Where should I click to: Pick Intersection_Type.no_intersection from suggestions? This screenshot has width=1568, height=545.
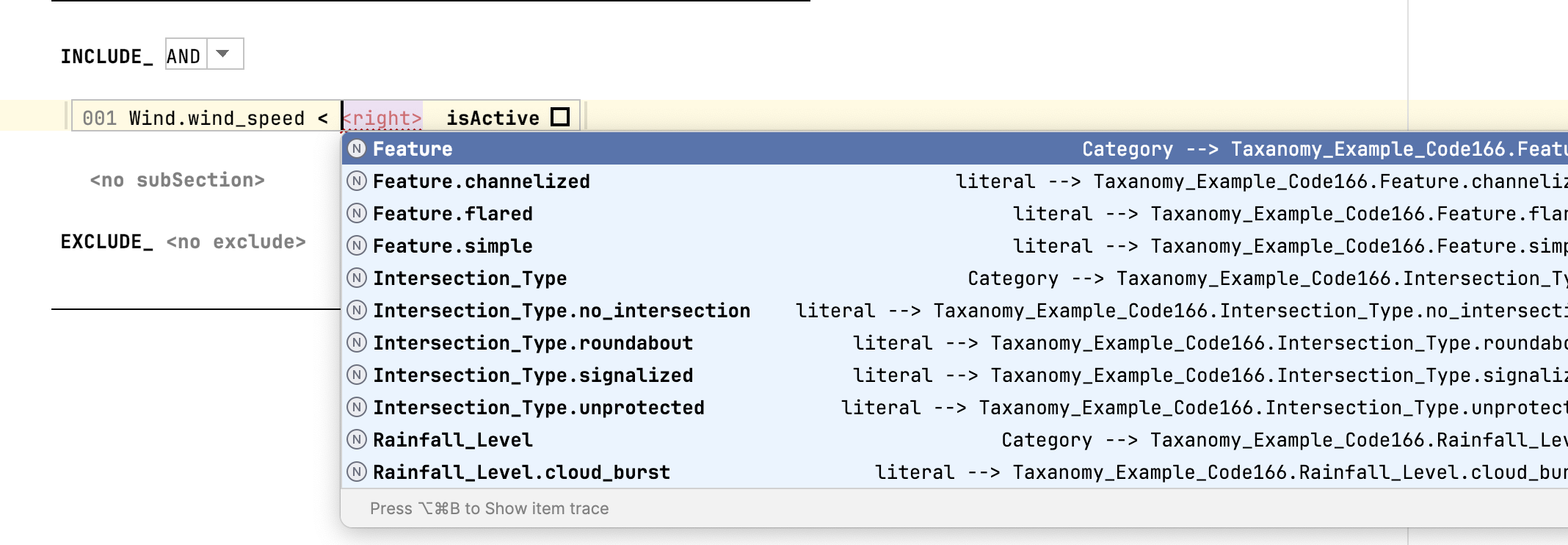561,311
